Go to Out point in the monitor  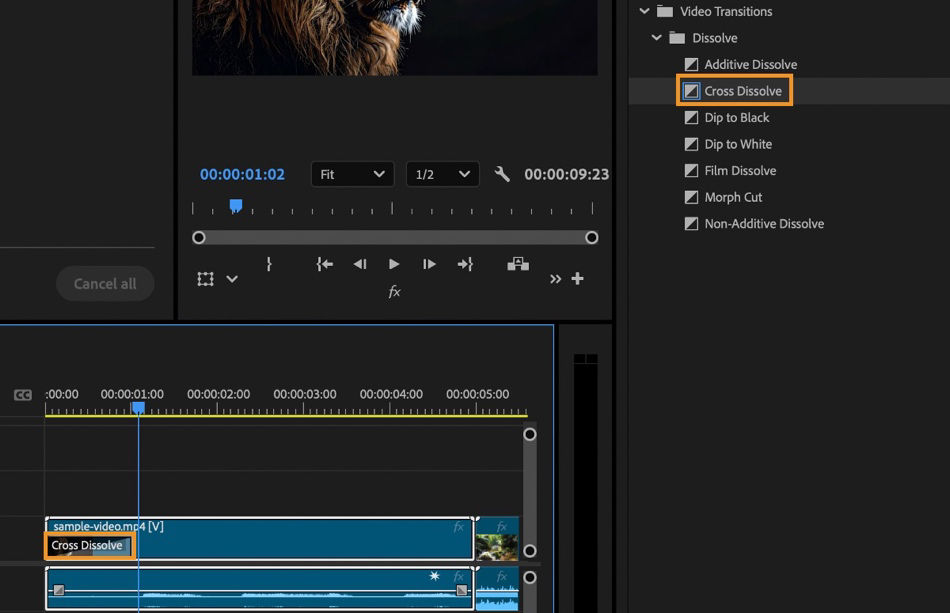click(465, 264)
